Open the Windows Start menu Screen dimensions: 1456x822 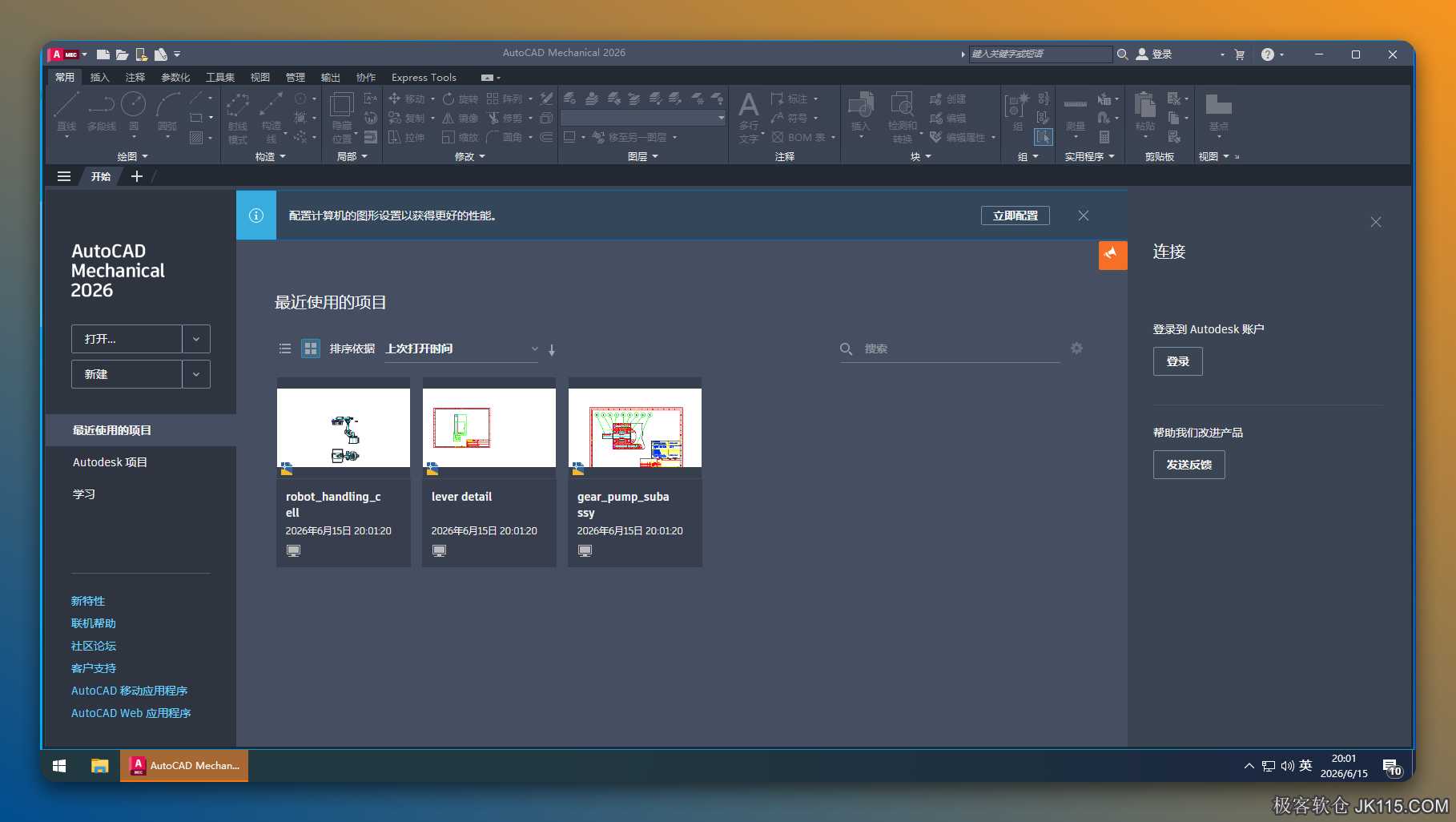click(59, 766)
